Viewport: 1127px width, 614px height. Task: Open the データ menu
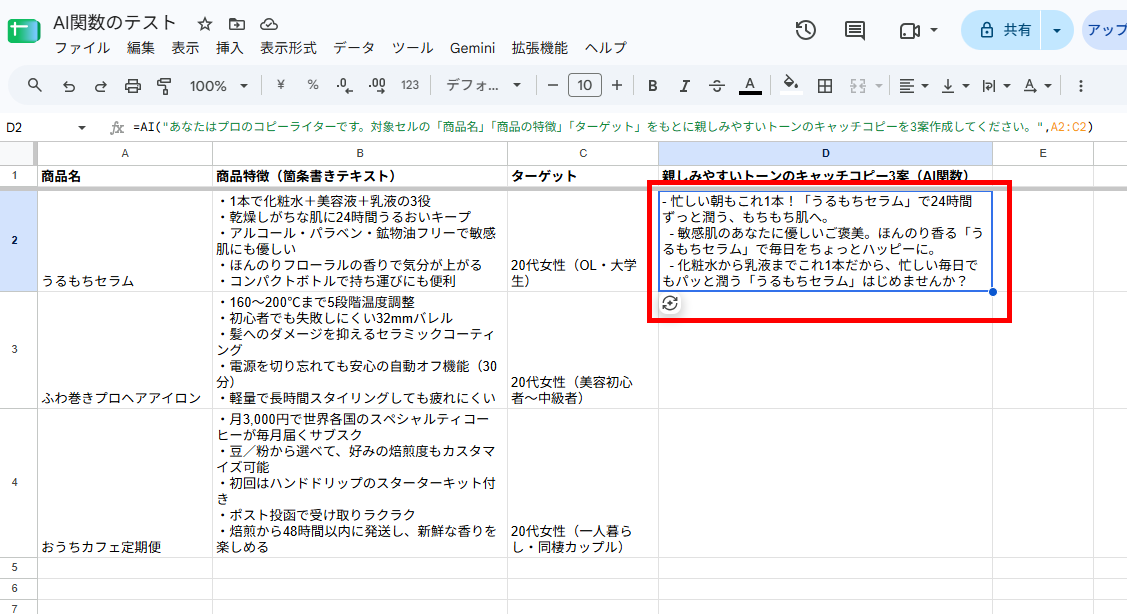[354, 47]
